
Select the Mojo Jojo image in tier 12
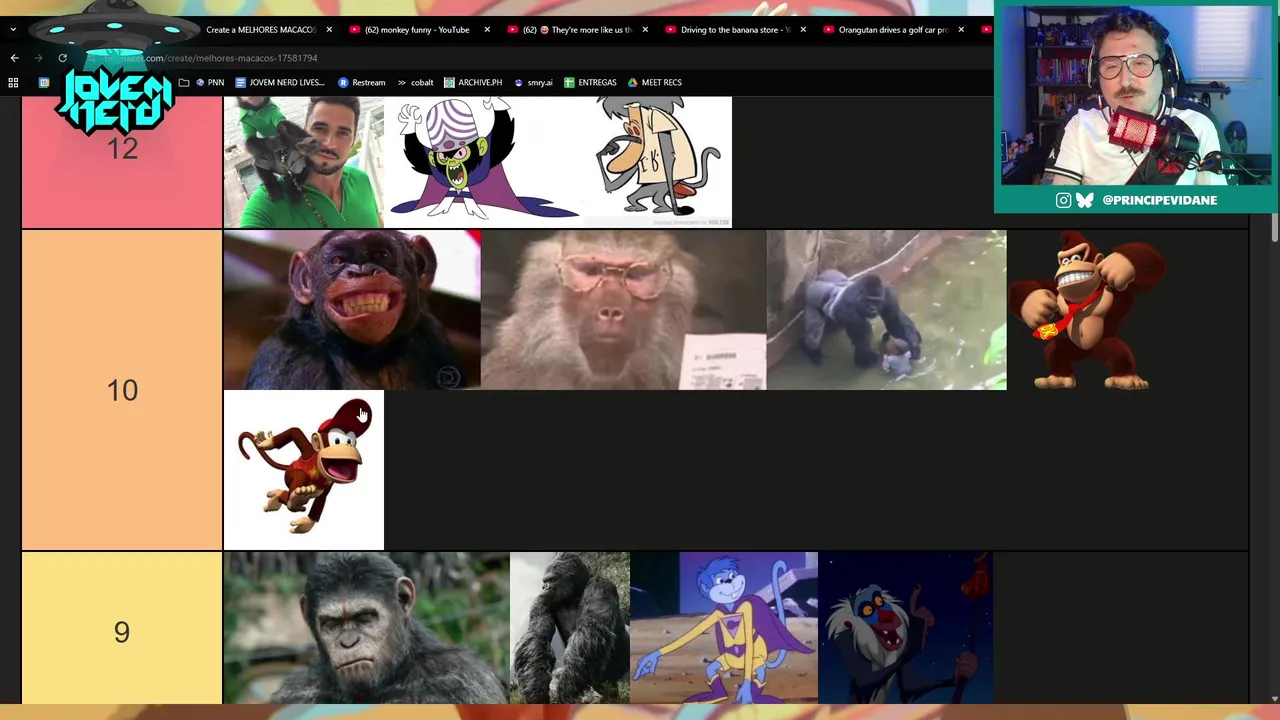(x=485, y=162)
